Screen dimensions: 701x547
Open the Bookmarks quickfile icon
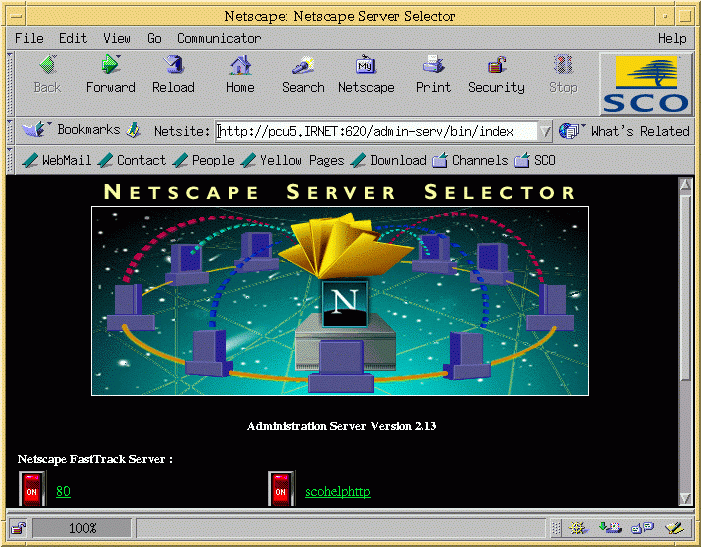tap(34, 130)
